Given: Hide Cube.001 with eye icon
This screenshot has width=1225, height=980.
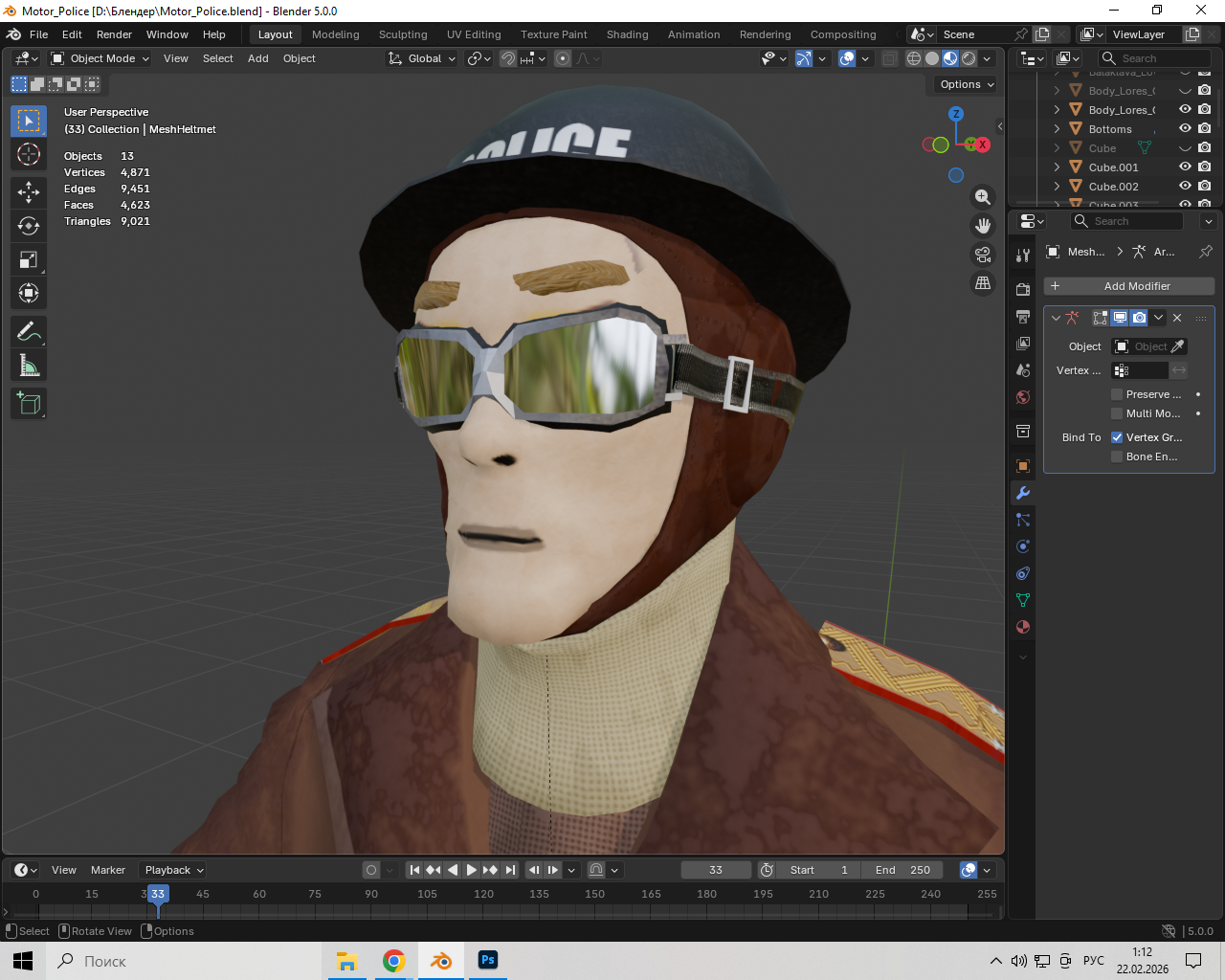Looking at the screenshot, I should coord(1185,167).
